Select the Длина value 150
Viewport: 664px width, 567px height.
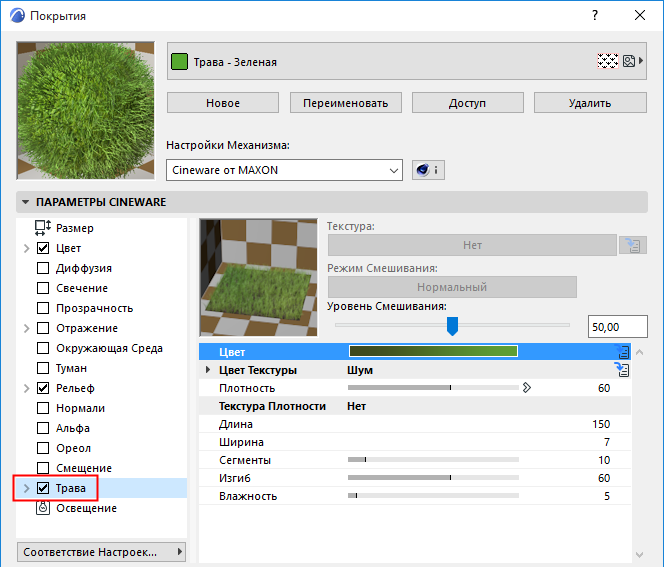coord(601,424)
